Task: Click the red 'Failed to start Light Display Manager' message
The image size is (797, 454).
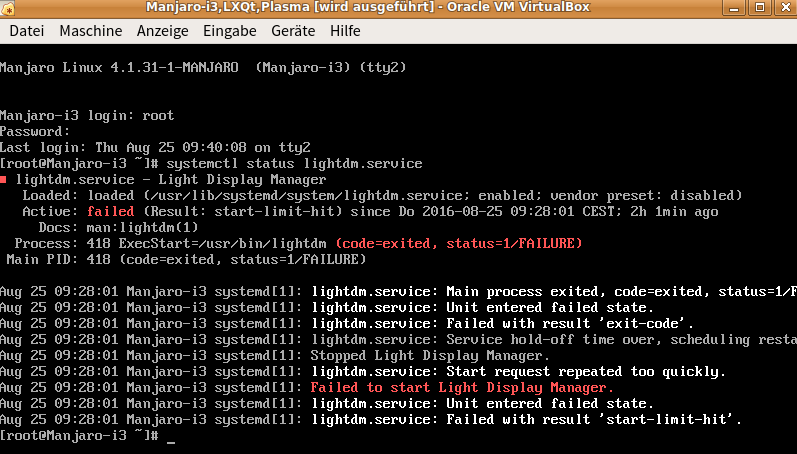Action: [x=462, y=387]
